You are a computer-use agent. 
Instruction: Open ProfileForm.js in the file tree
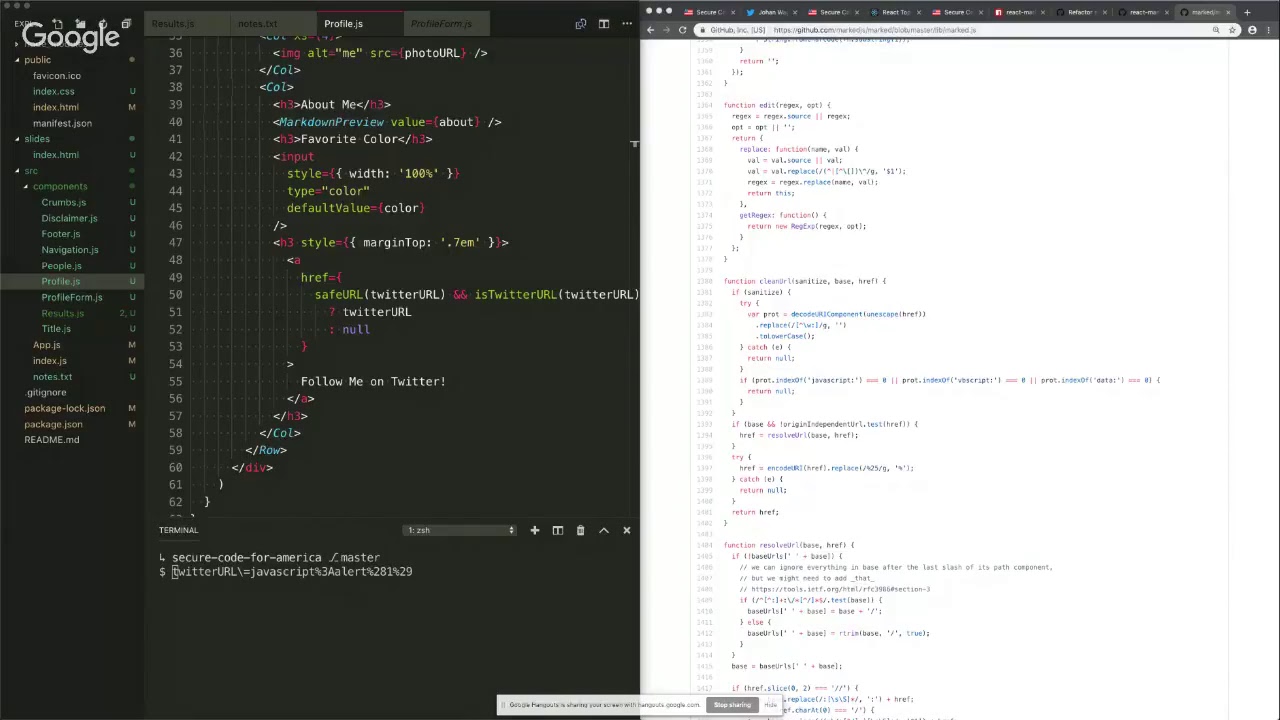click(71, 298)
